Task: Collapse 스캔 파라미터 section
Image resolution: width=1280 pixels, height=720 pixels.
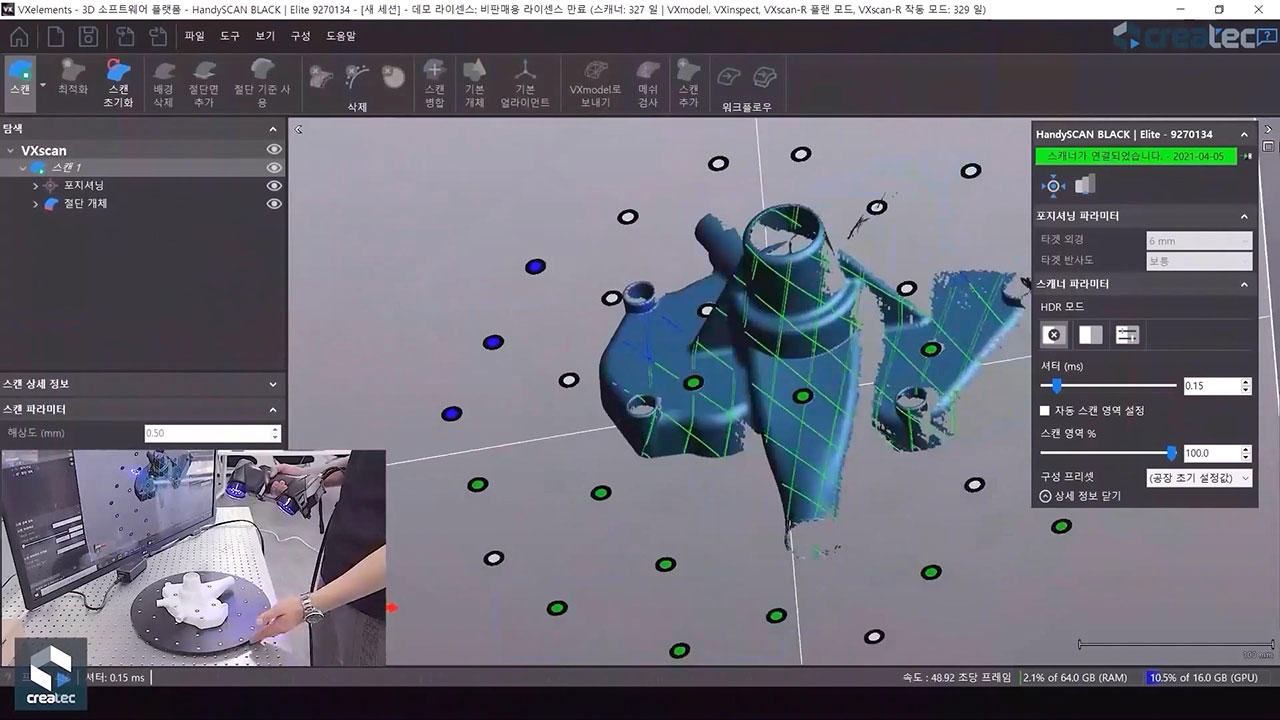Action: click(x=273, y=409)
